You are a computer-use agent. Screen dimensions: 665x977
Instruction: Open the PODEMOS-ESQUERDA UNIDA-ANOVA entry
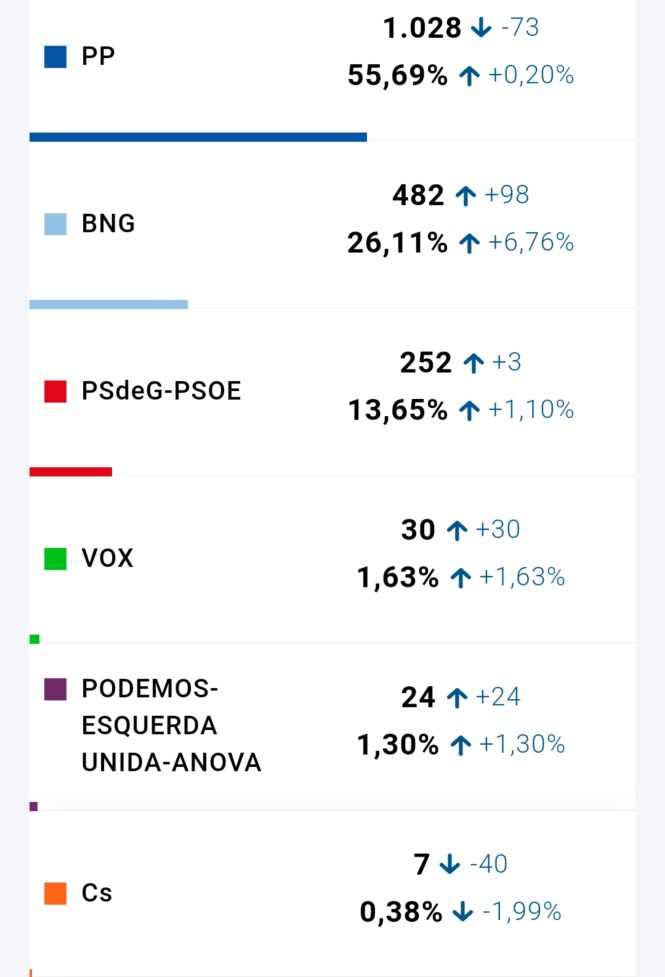coord(171,726)
